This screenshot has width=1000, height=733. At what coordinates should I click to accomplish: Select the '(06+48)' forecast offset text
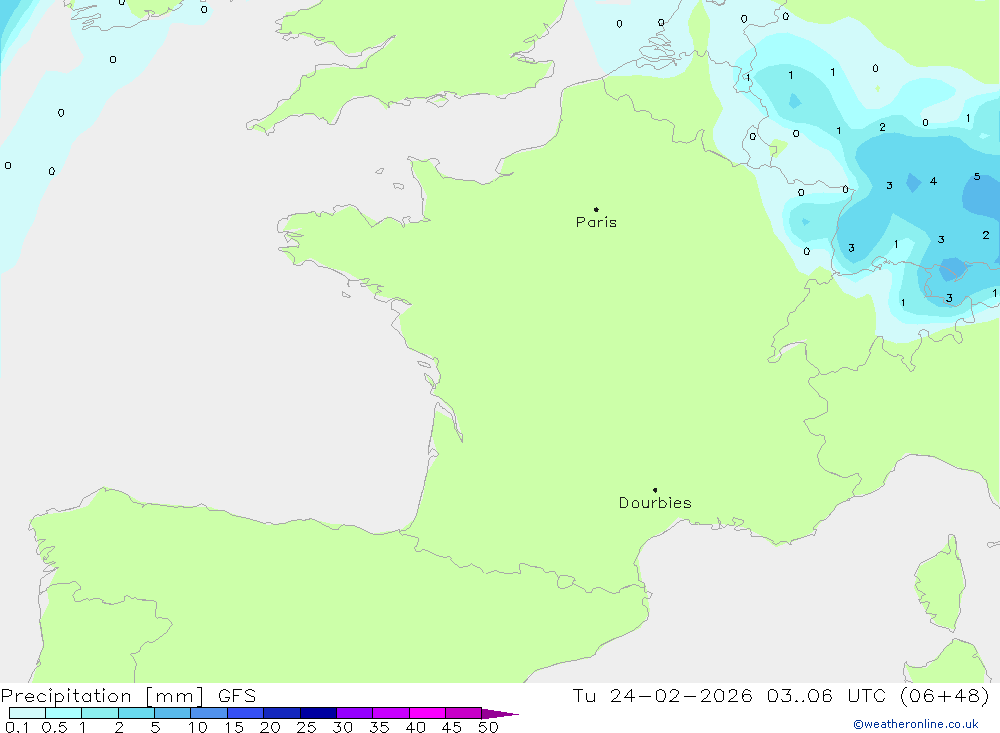(x=945, y=696)
